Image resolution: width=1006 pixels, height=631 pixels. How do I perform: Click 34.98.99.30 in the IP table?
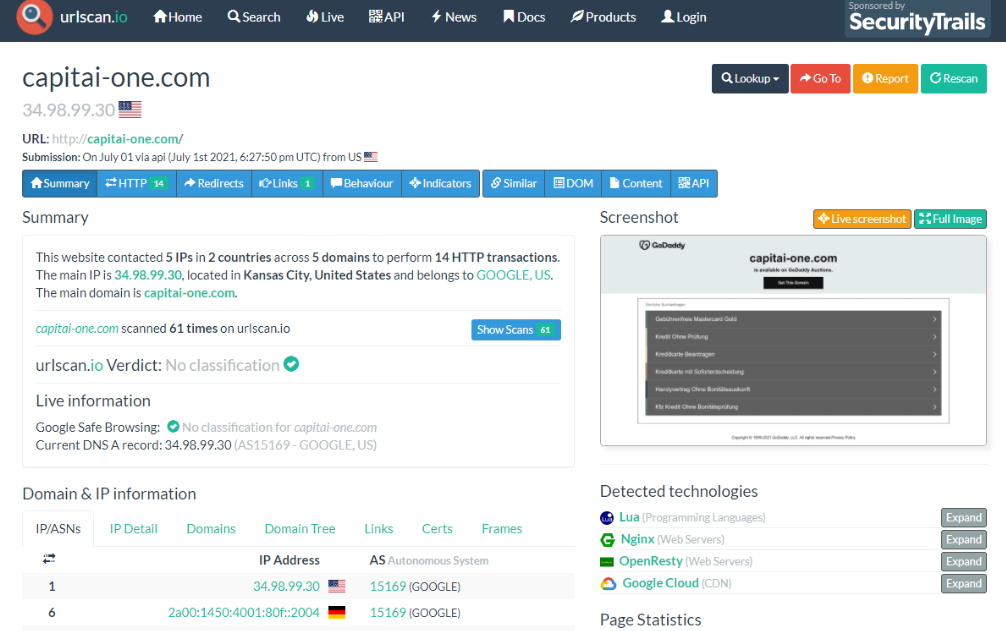tap(286, 586)
